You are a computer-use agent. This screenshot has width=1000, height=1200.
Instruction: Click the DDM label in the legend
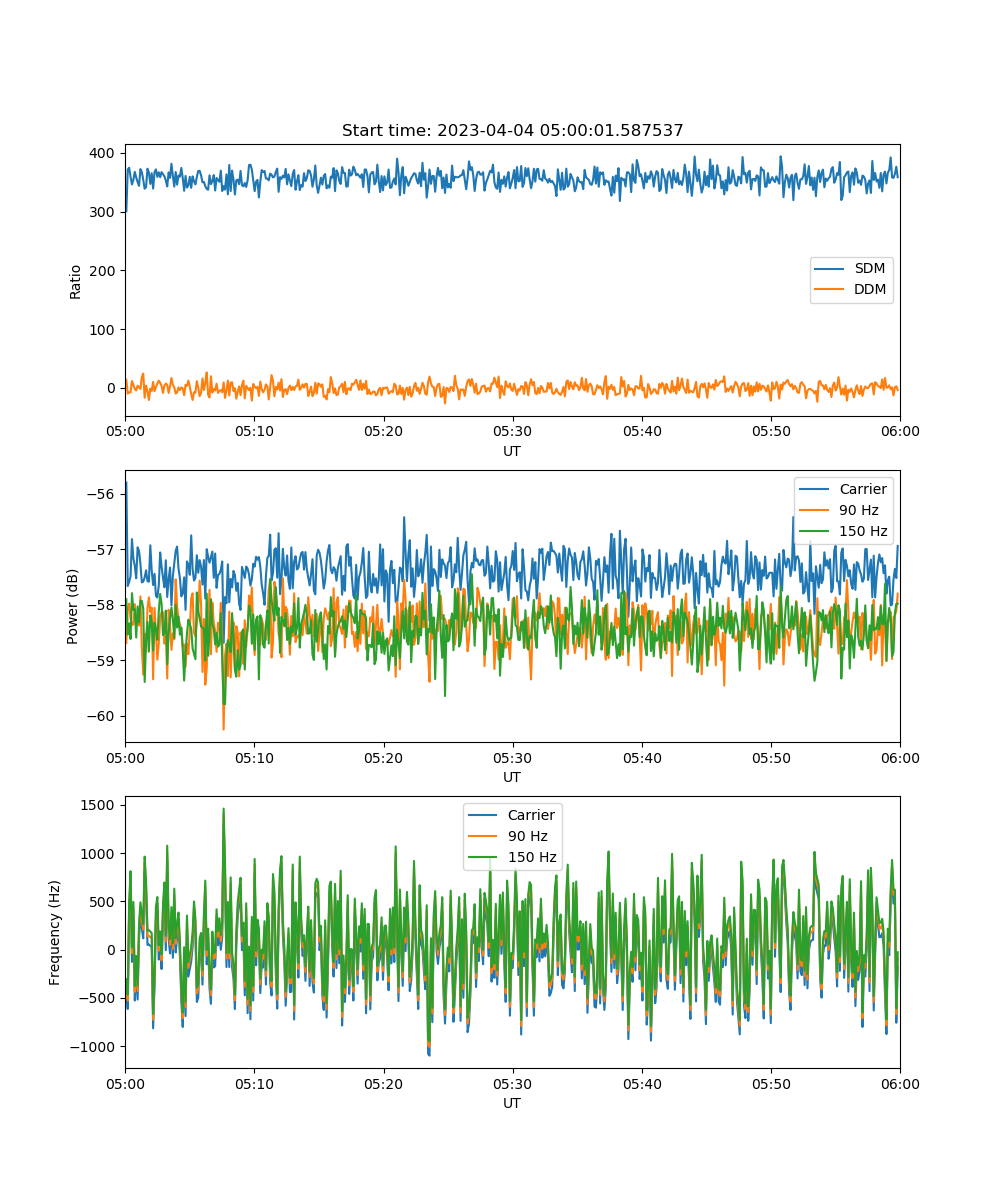(x=870, y=290)
